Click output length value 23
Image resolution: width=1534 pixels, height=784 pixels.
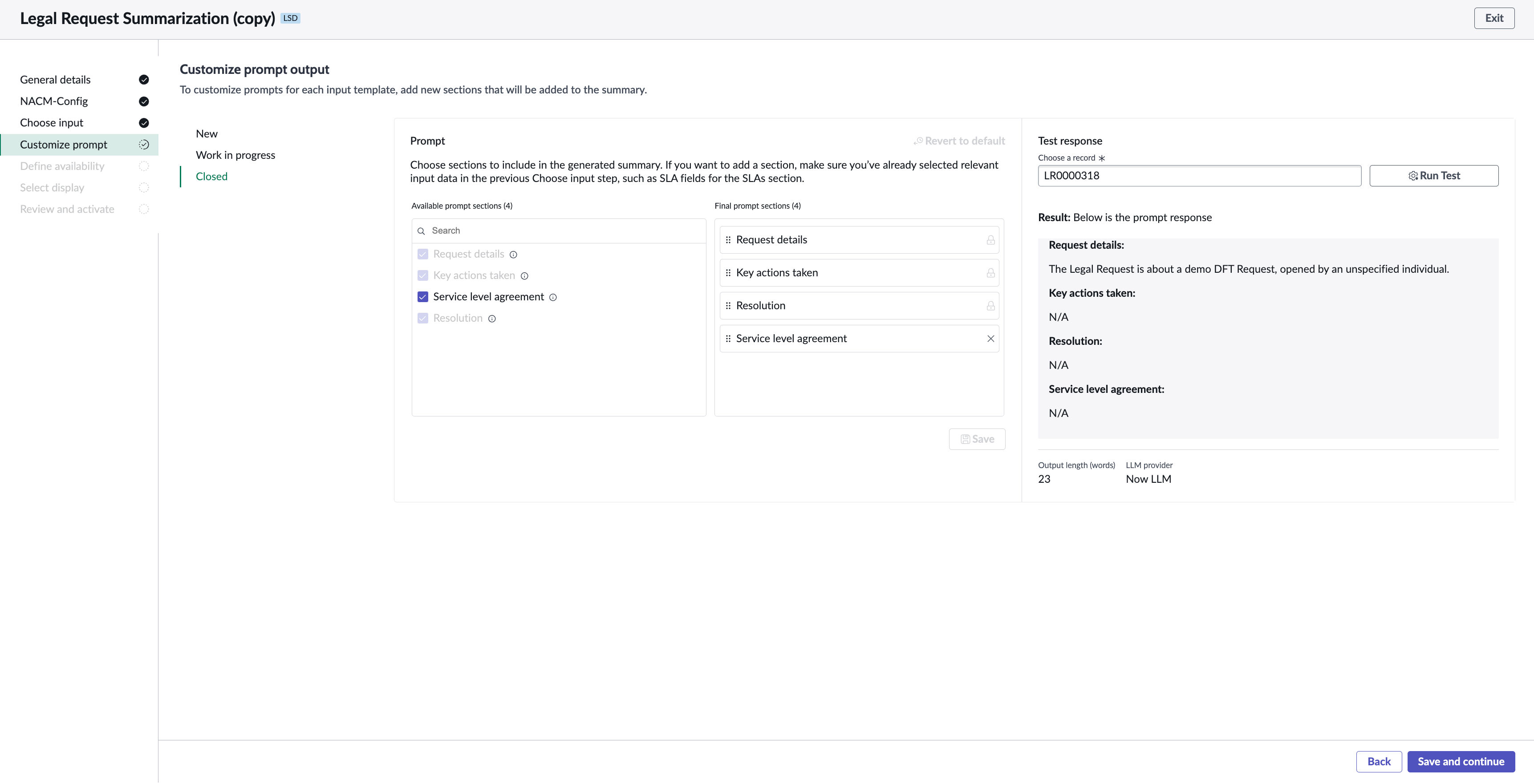point(1044,479)
